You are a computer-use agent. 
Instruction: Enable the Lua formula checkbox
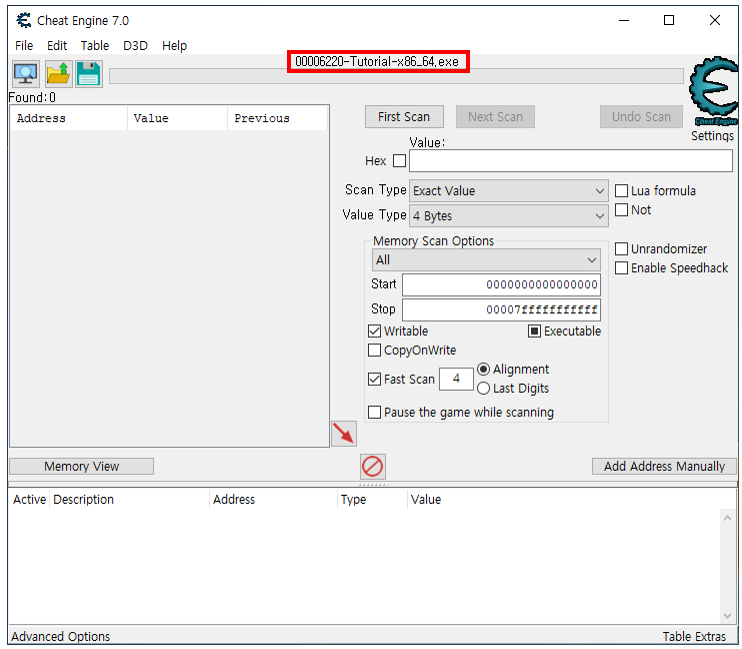[x=621, y=191]
